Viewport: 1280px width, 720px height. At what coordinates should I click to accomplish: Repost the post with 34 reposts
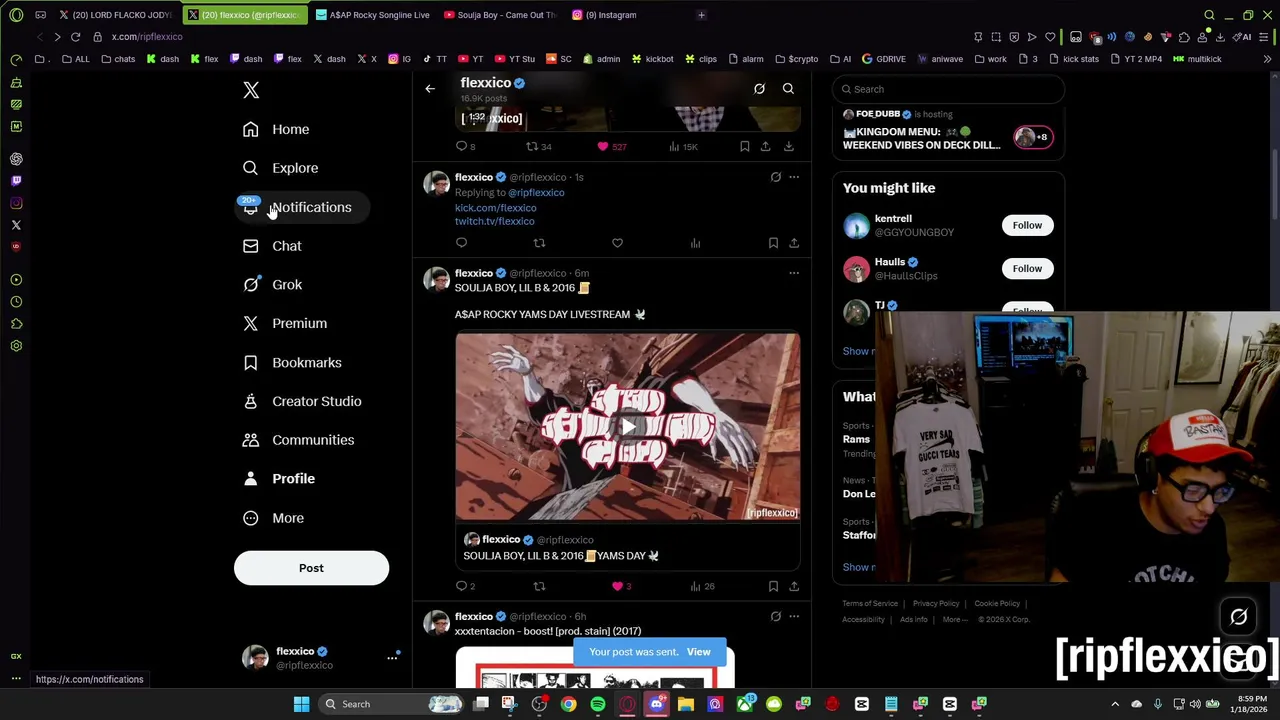point(532,147)
